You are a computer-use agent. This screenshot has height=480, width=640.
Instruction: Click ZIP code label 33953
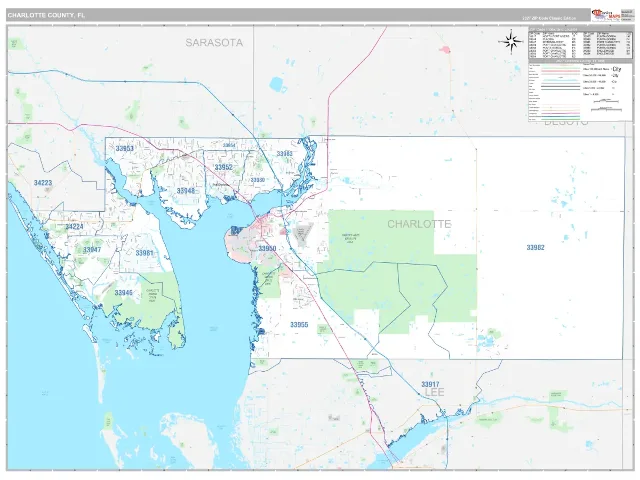124,148
